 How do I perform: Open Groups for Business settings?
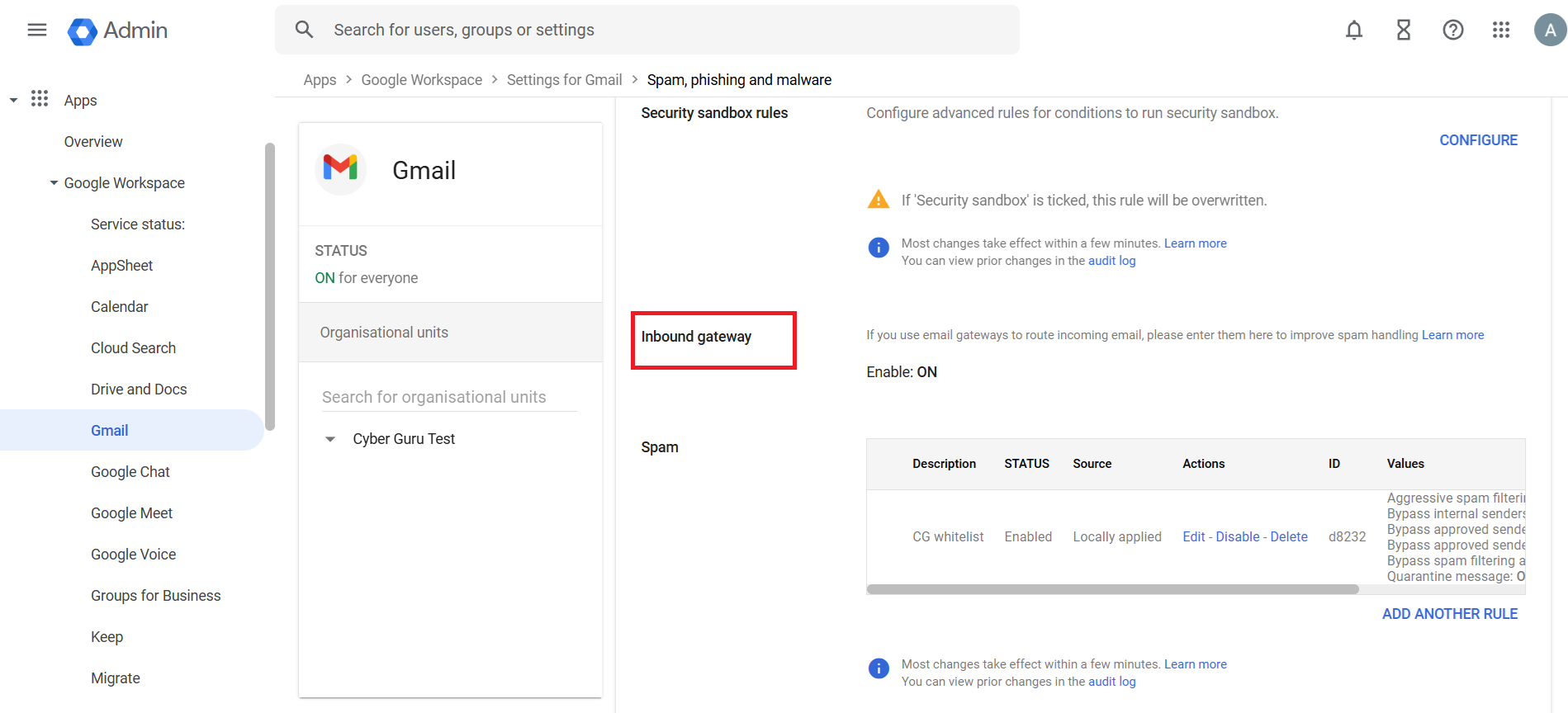(x=156, y=596)
